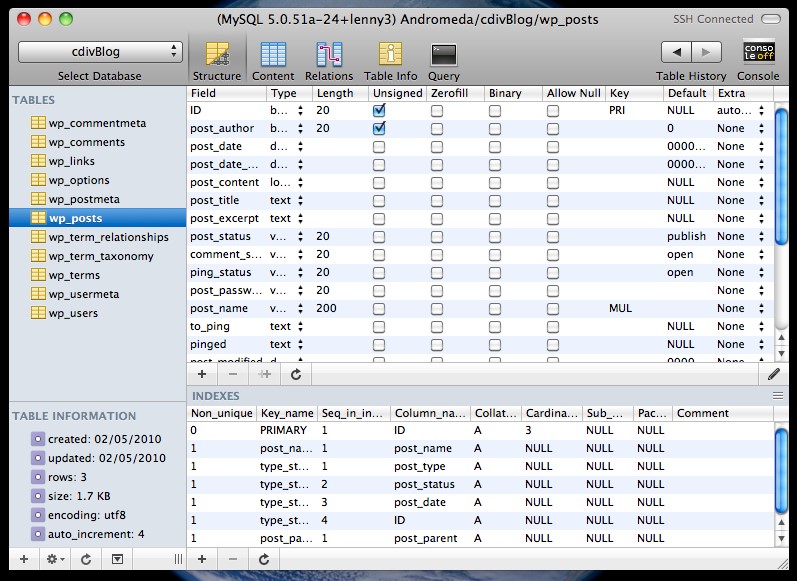The height and width of the screenshot is (581, 797).
Task: Sort by the Field column header
Action: coord(227,93)
